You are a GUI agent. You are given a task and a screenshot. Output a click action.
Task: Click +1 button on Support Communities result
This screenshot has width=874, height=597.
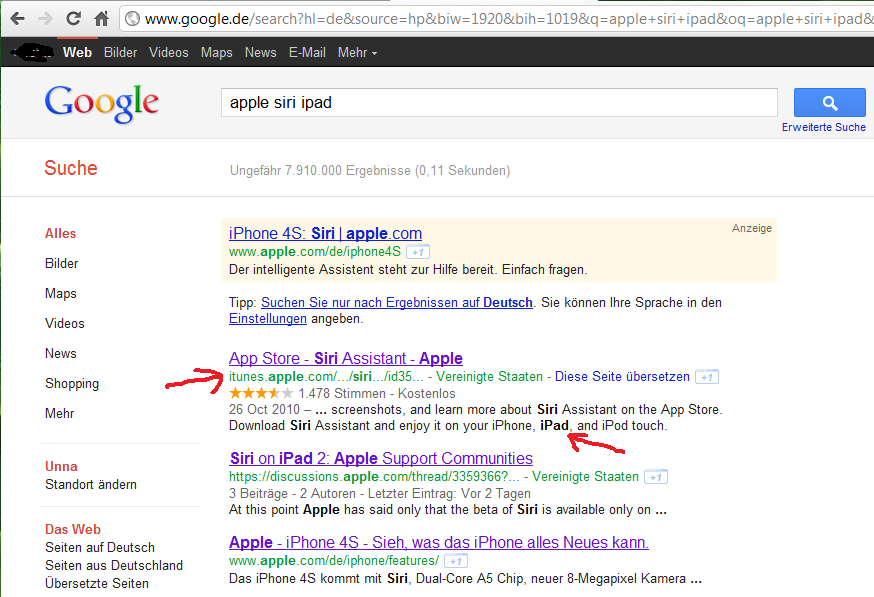click(656, 477)
